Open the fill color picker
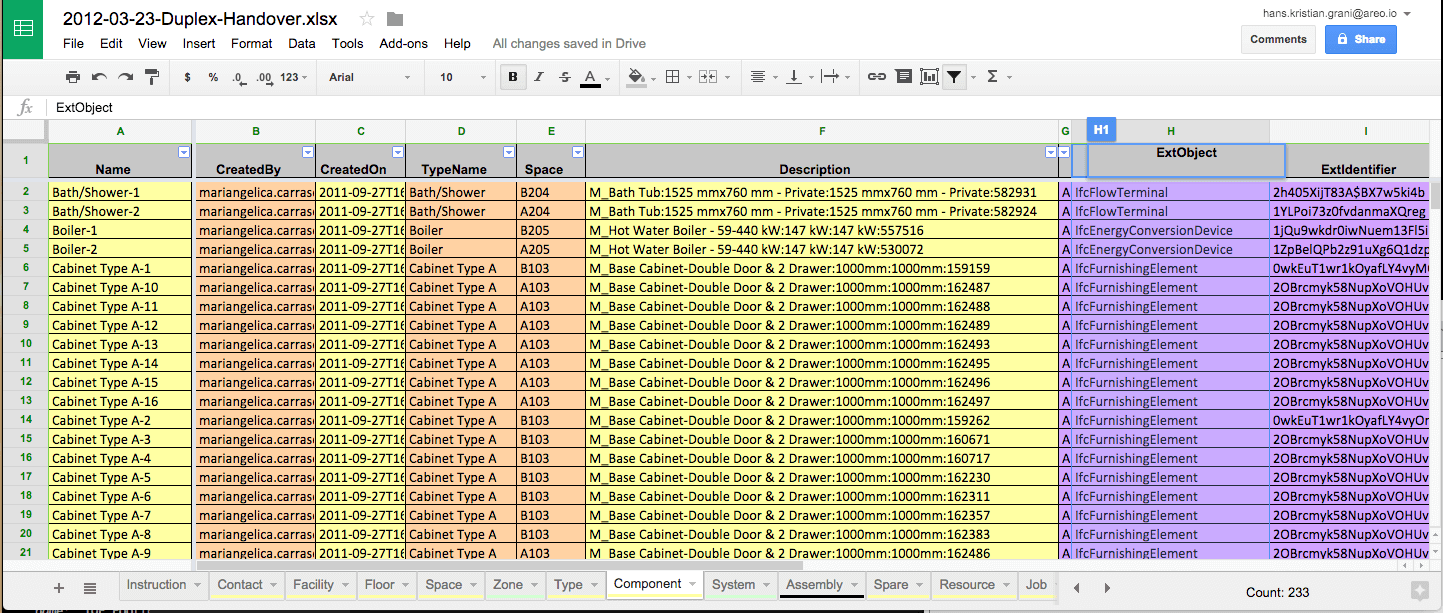Viewport: 1443px width, 613px height. (636, 77)
